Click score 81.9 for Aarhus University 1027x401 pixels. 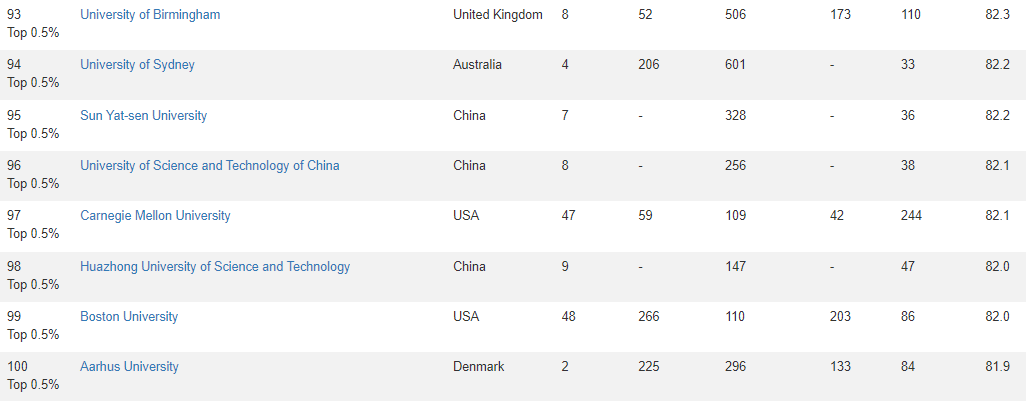coord(998,367)
